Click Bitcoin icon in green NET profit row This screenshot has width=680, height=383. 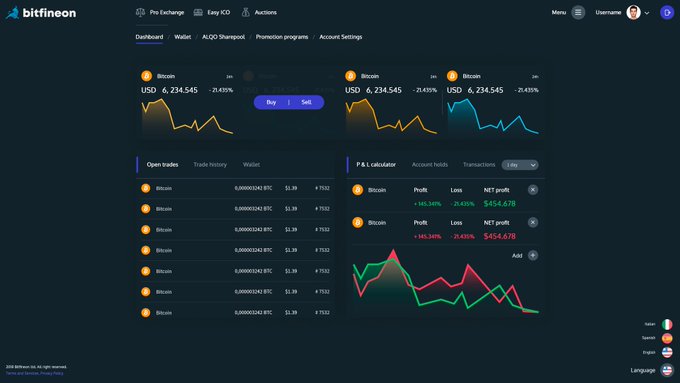[x=357, y=190]
